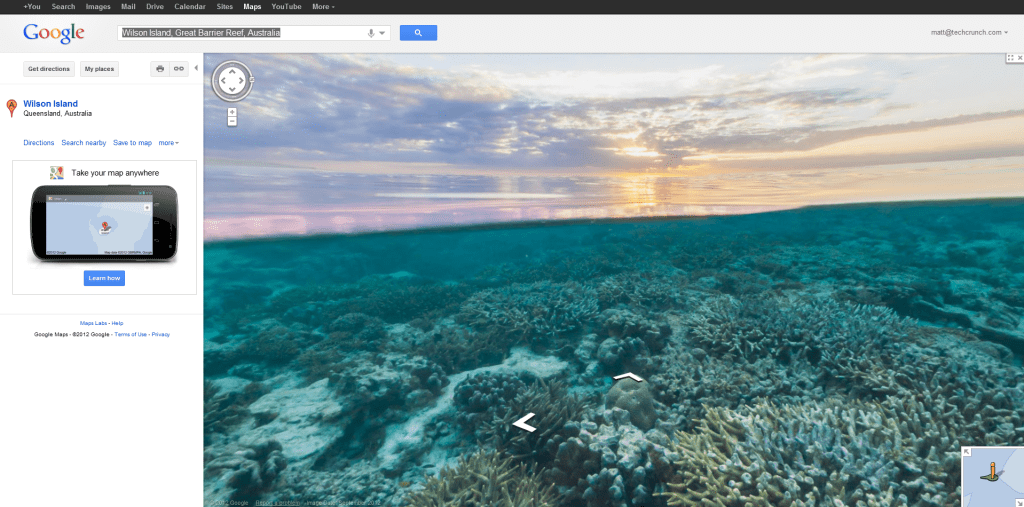Zoom out with the minus button
The image size is (1024, 507).
[x=232, y=122]
